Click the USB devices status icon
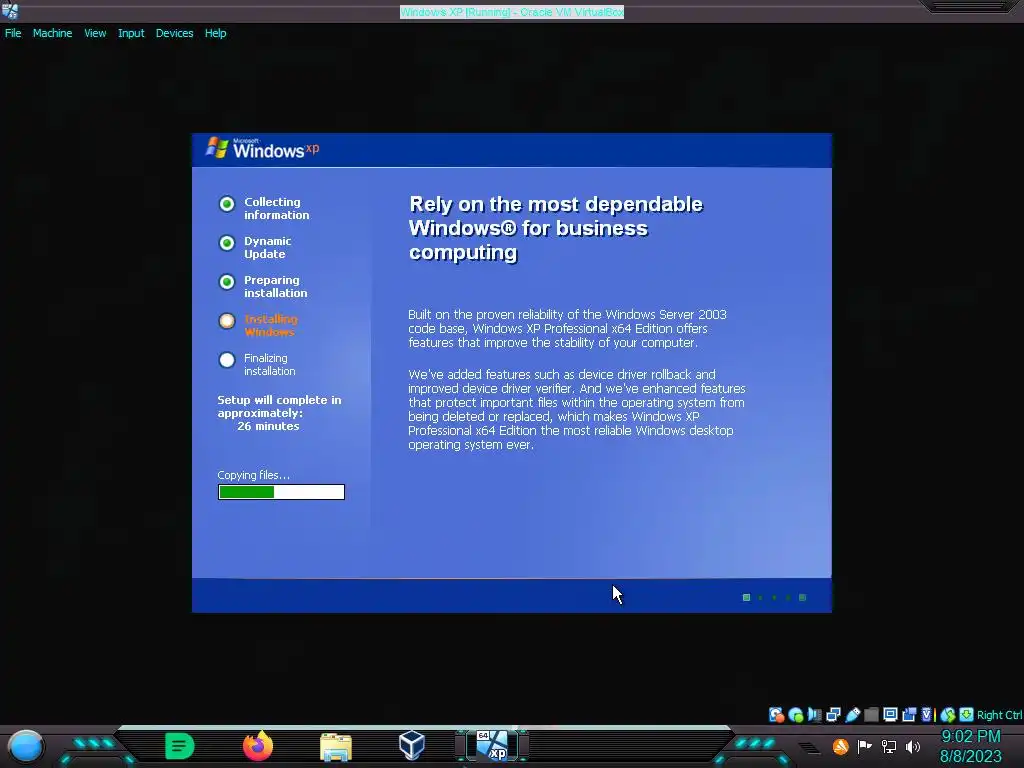Viewport: 1024px width, 768px height. [853, 715]
